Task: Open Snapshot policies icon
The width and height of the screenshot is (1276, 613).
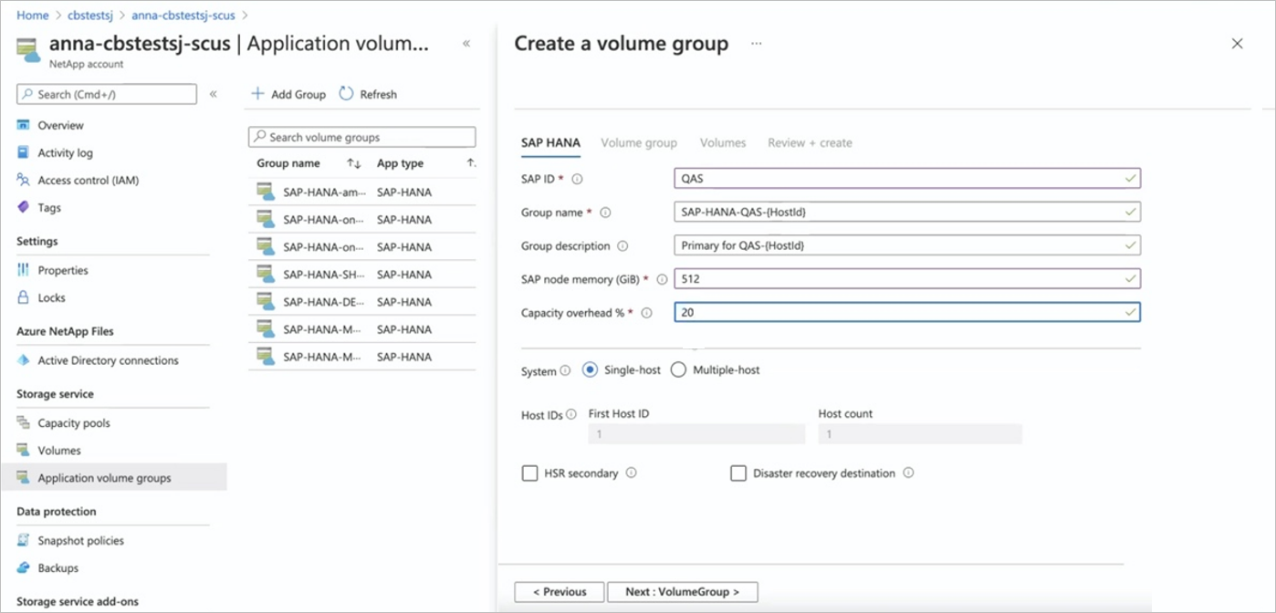Action: pos(24,540)
